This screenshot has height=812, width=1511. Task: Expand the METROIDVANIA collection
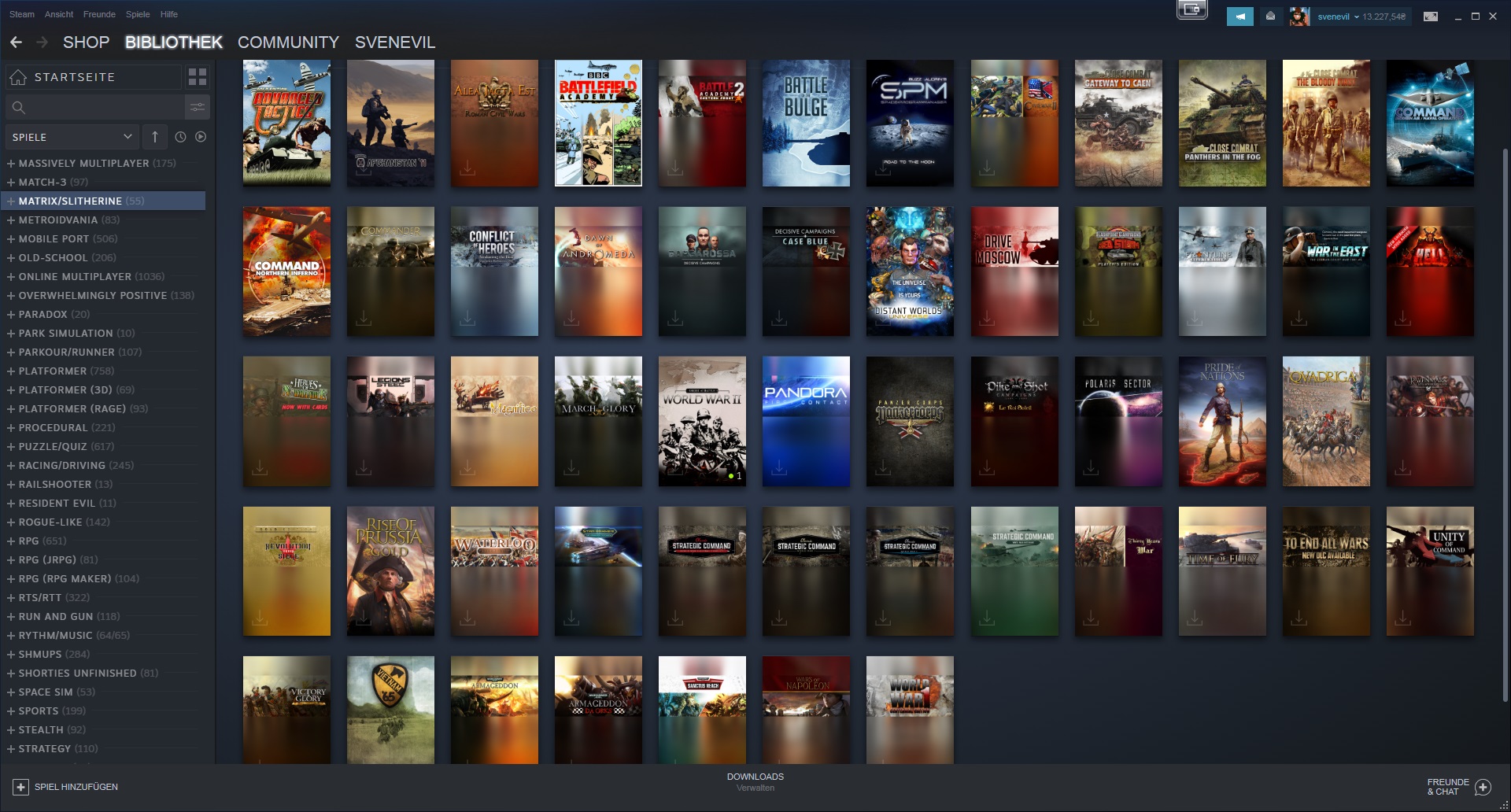[11, 220]
